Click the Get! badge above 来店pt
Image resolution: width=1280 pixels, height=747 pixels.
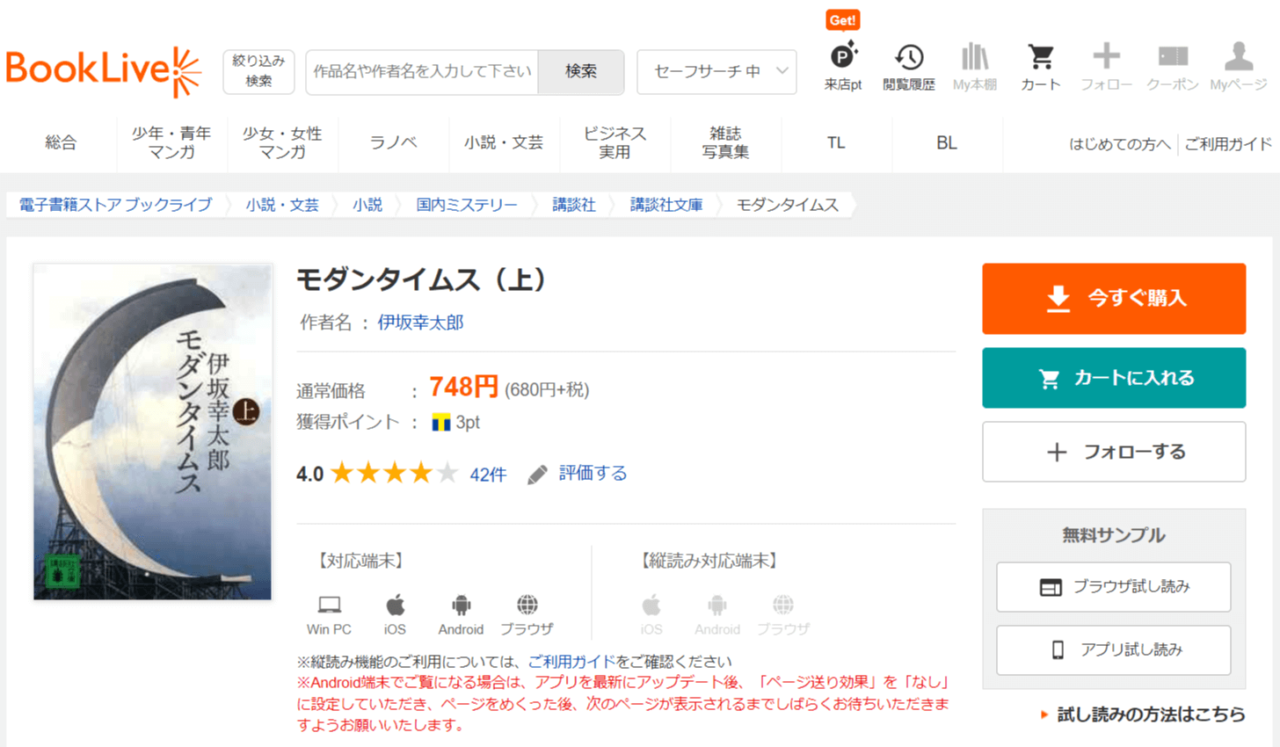click(843, 20)
